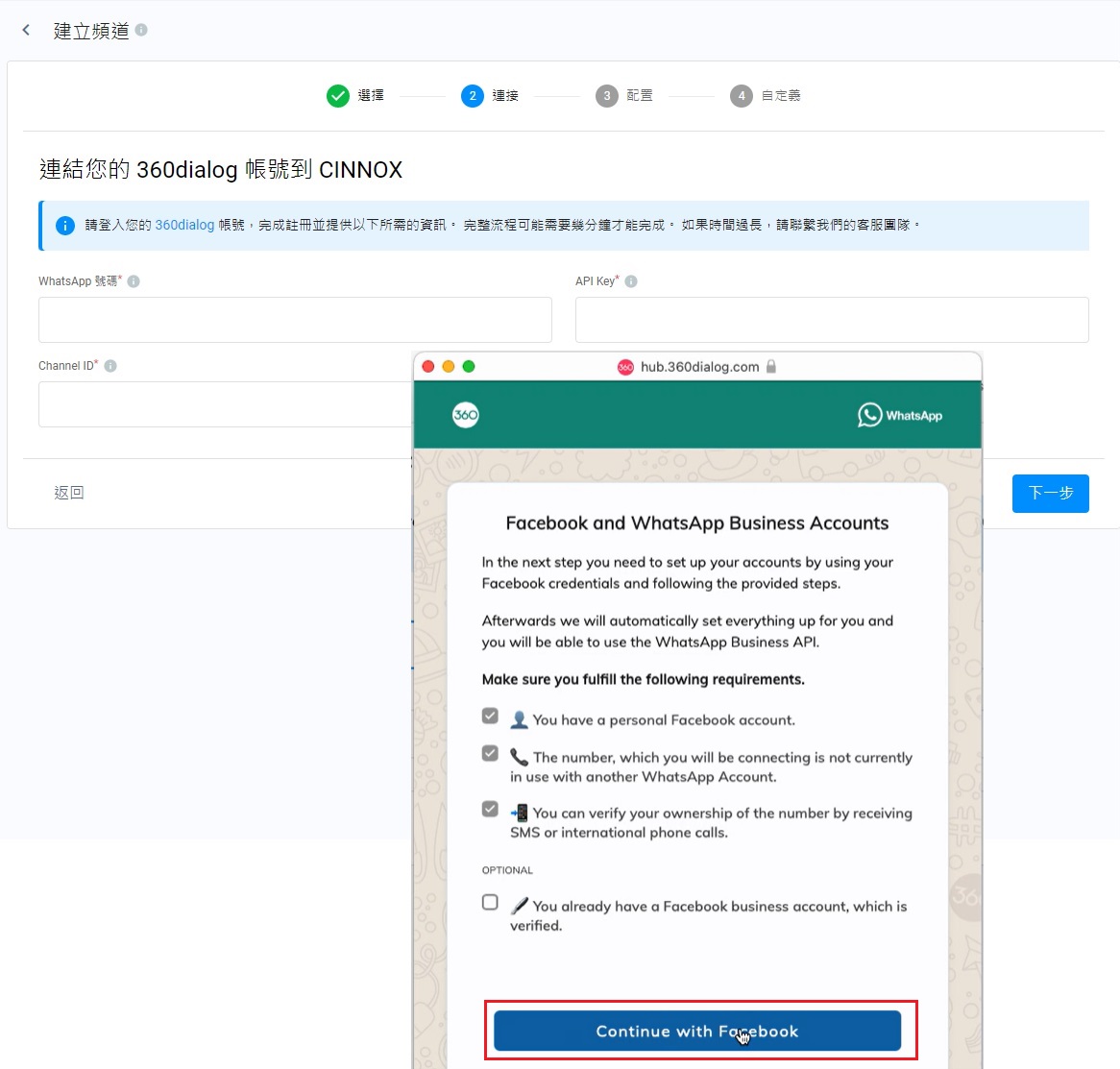Click the OPTIONAL label text

point(507,870)
